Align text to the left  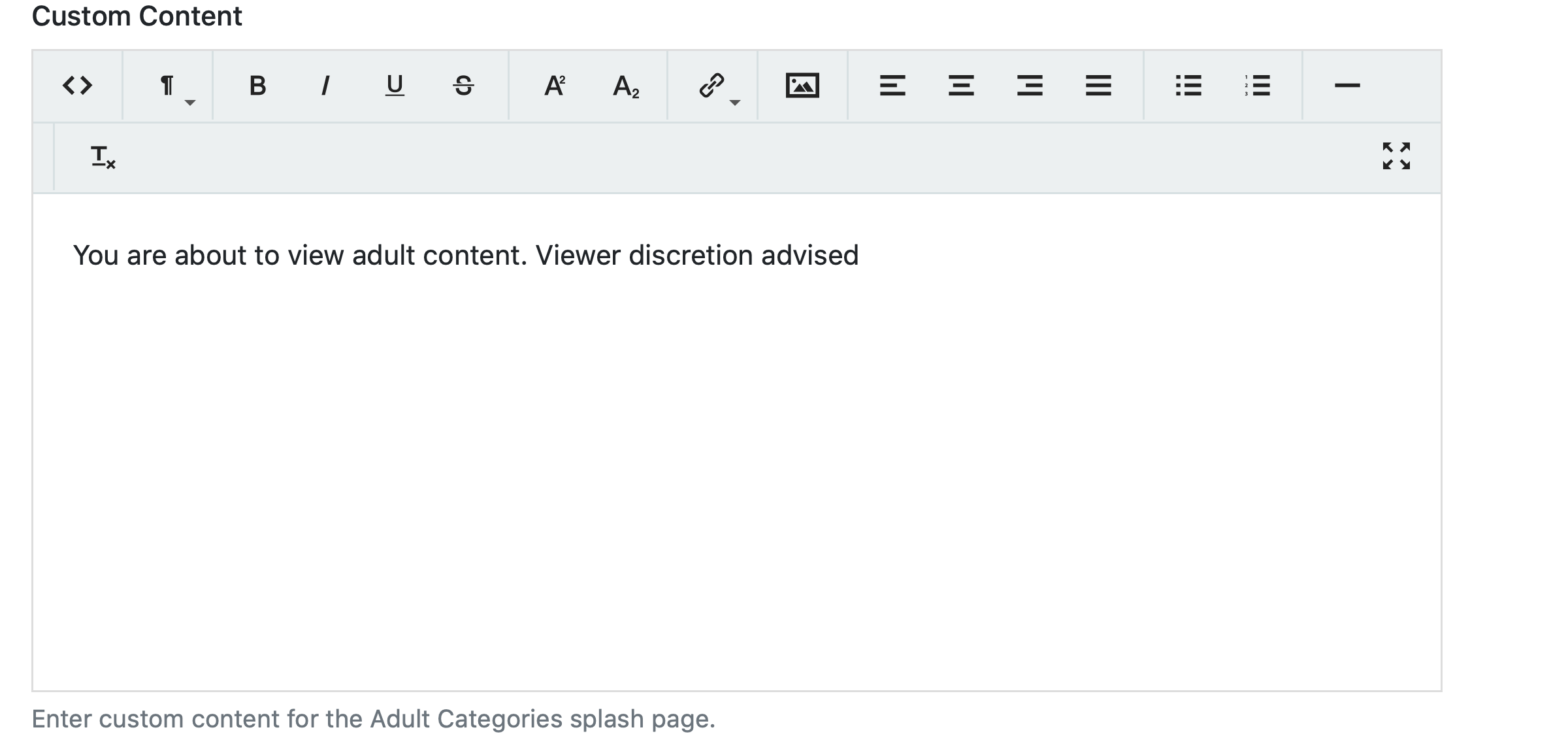(x=892, y=86)
